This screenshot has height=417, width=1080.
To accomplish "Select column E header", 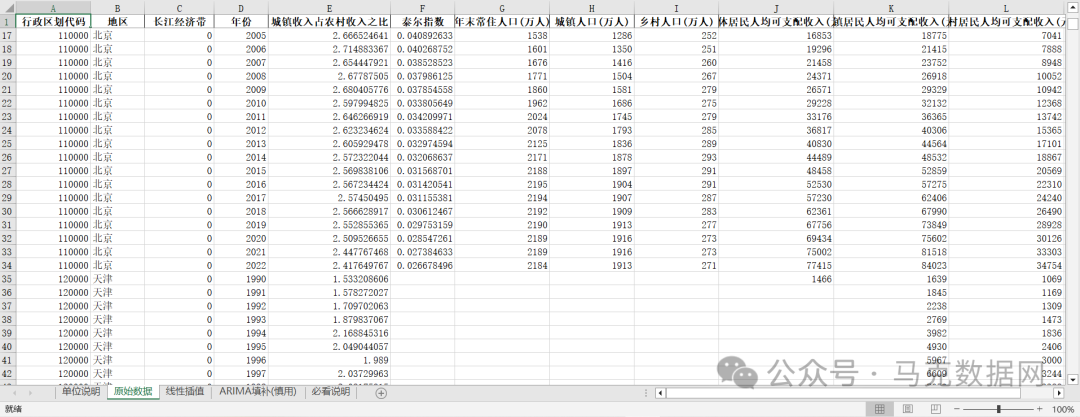I will point(329,7).
